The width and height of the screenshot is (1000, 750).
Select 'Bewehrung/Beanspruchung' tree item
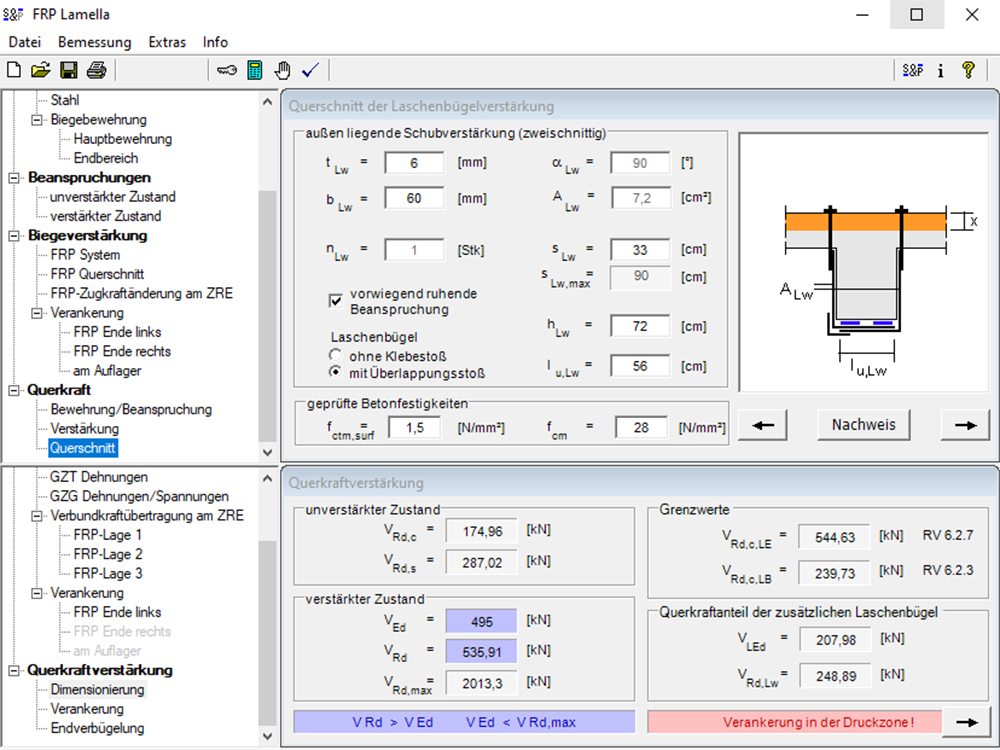pos(131,409)
